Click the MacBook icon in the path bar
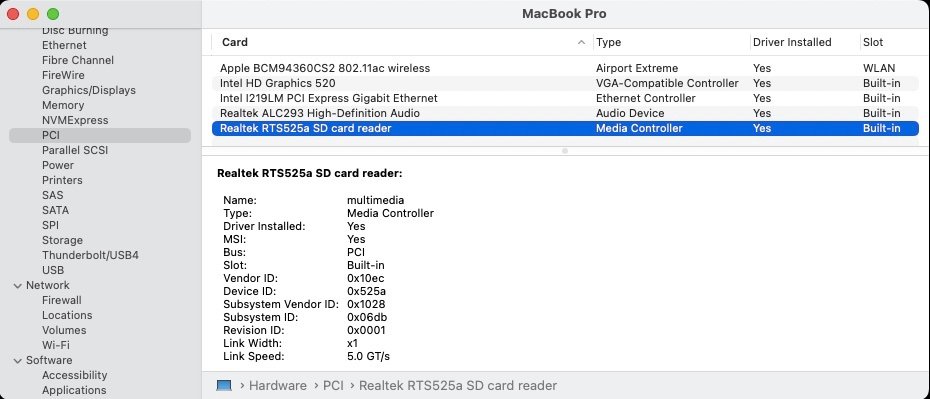 224,385
